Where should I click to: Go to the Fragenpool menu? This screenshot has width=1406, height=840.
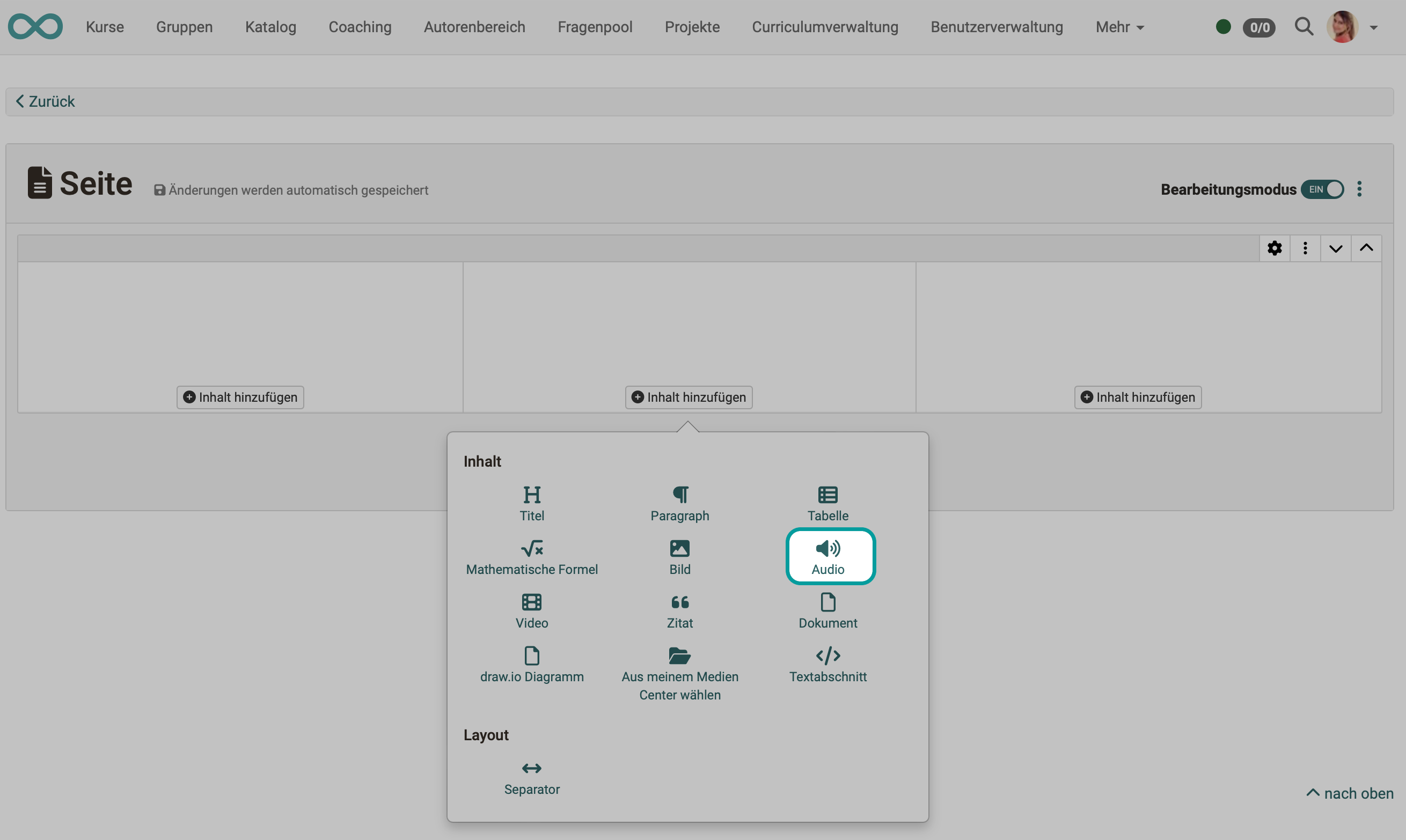[595, 27]
